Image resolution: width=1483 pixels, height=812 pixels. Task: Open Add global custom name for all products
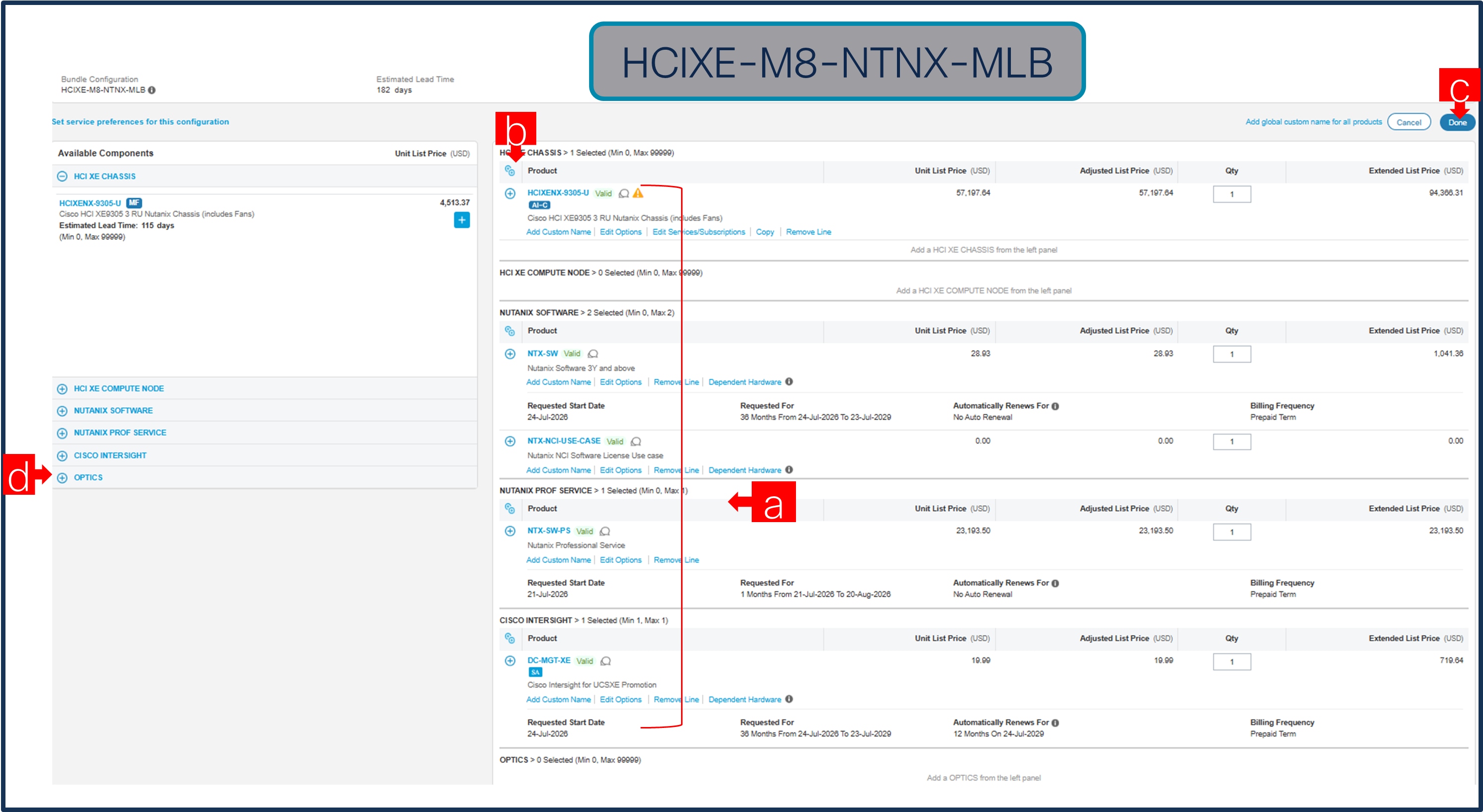coord(1313,122)
